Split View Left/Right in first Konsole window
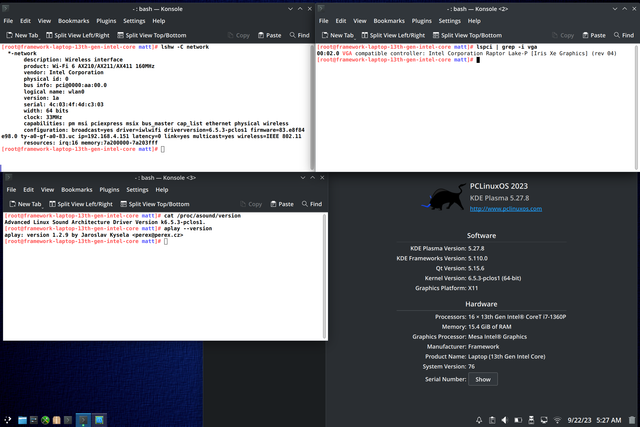This screenshot has width=640, height=427. [78, 36]
